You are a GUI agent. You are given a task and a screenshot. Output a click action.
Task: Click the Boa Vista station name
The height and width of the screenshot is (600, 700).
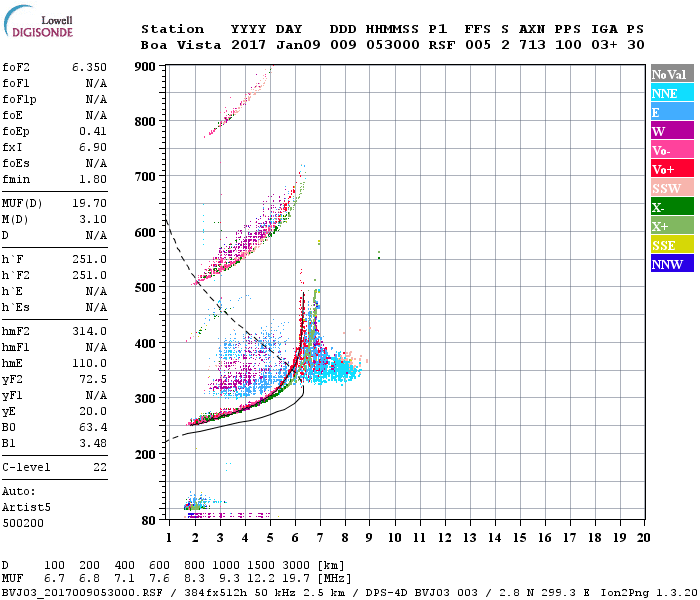tap(181, 45)
